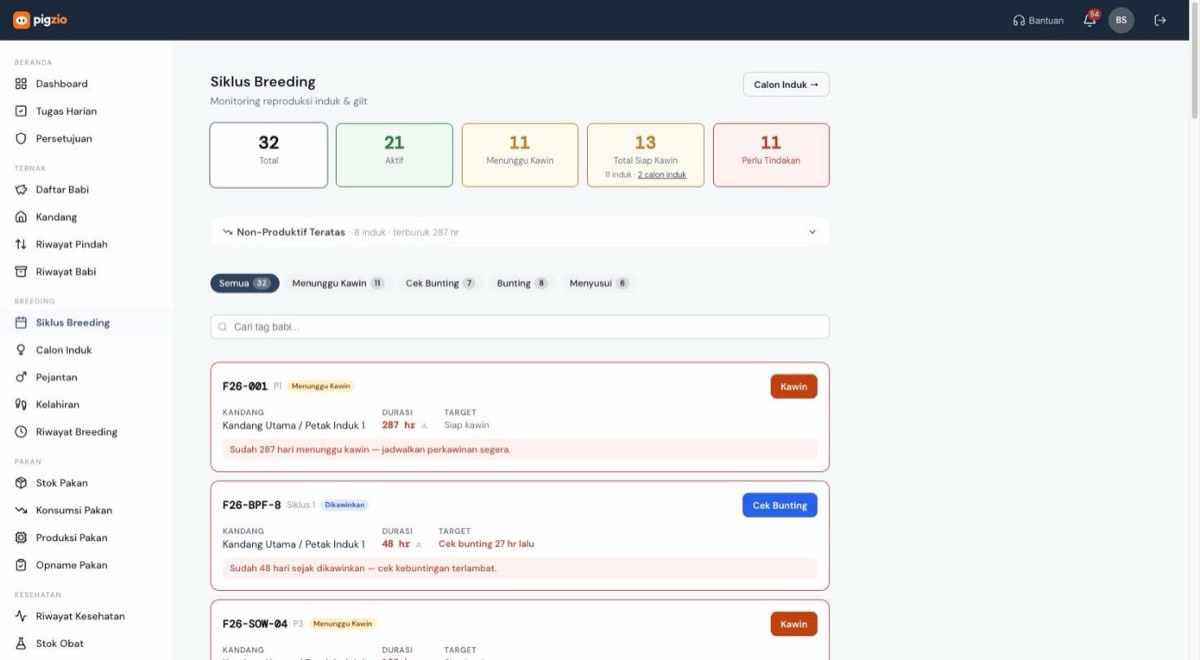Open Konsumsi Pakan trend icon
This screenshot has height=660, width=1200.
[x=21, y=510]
